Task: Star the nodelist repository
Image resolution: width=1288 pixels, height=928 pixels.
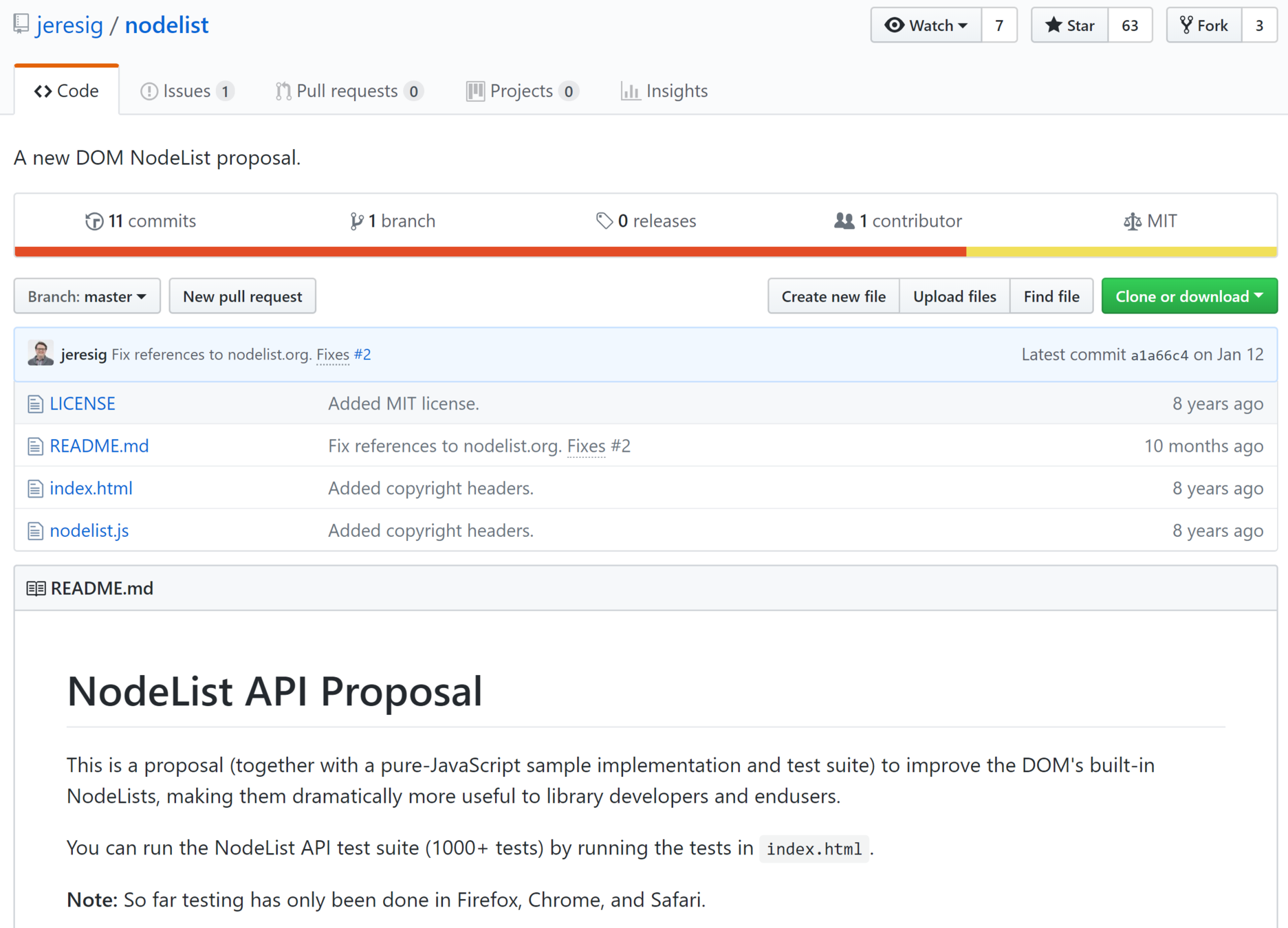Action: (1070, 25)
